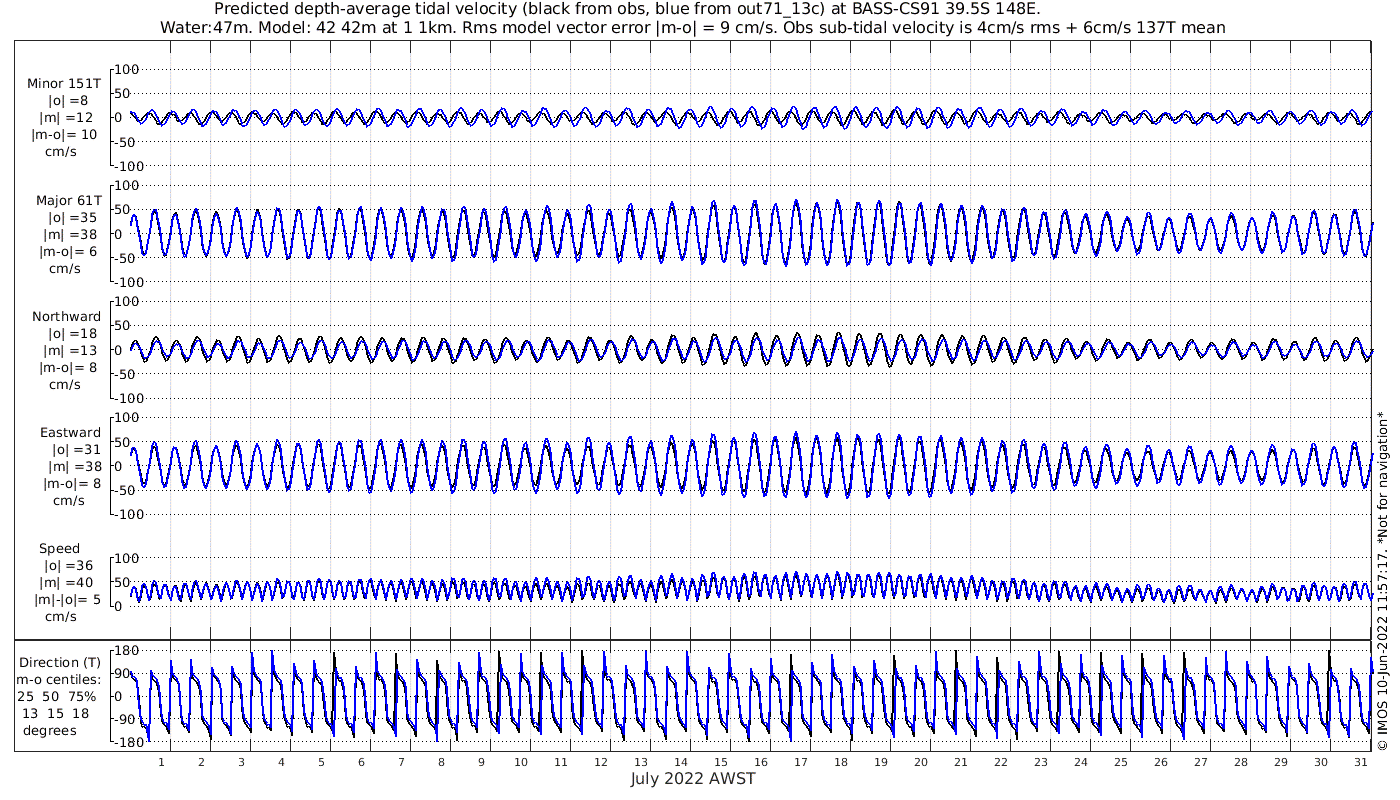Select the '13 15 18' centile values

[56, 713]
